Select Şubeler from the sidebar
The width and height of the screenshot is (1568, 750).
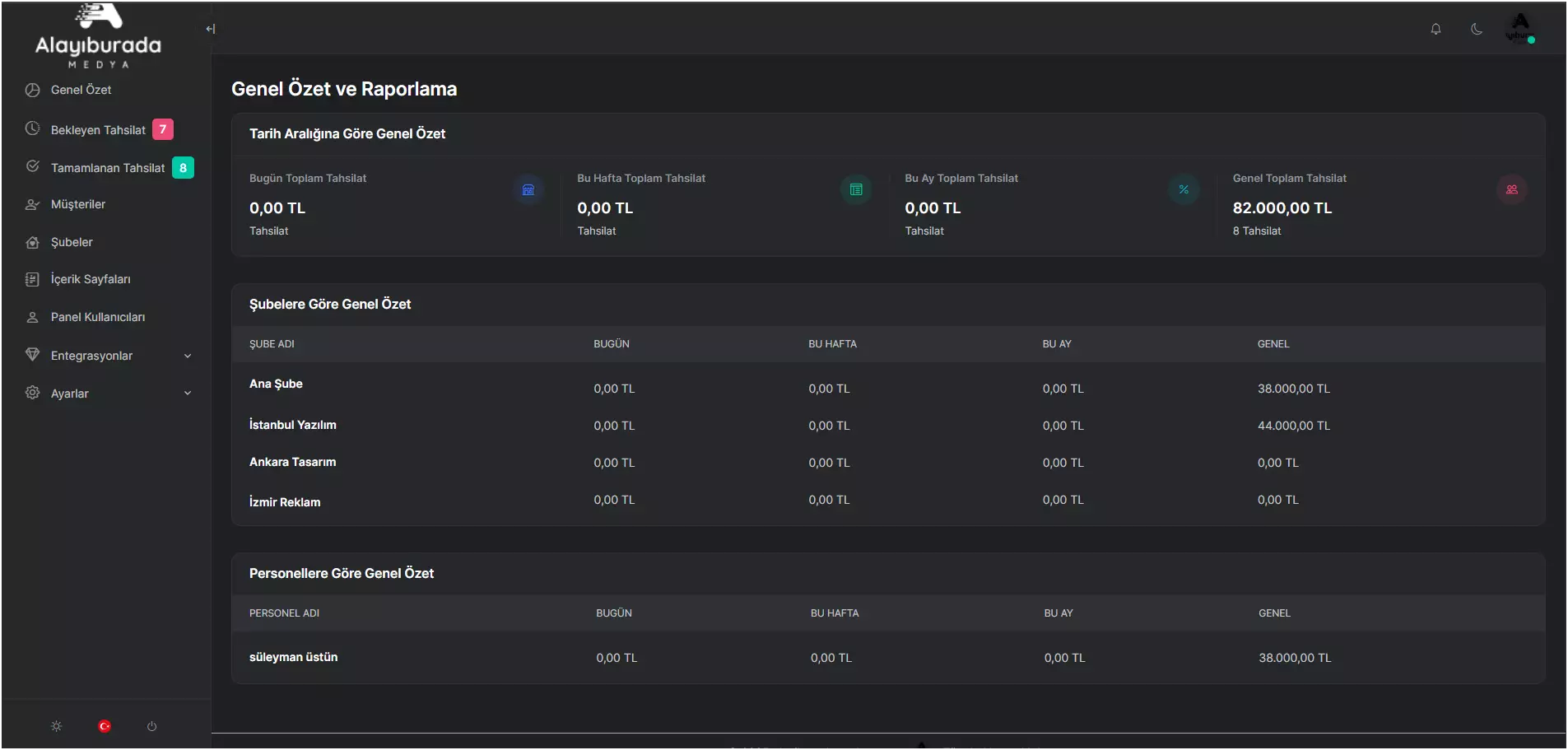click(x=72, y=242)
